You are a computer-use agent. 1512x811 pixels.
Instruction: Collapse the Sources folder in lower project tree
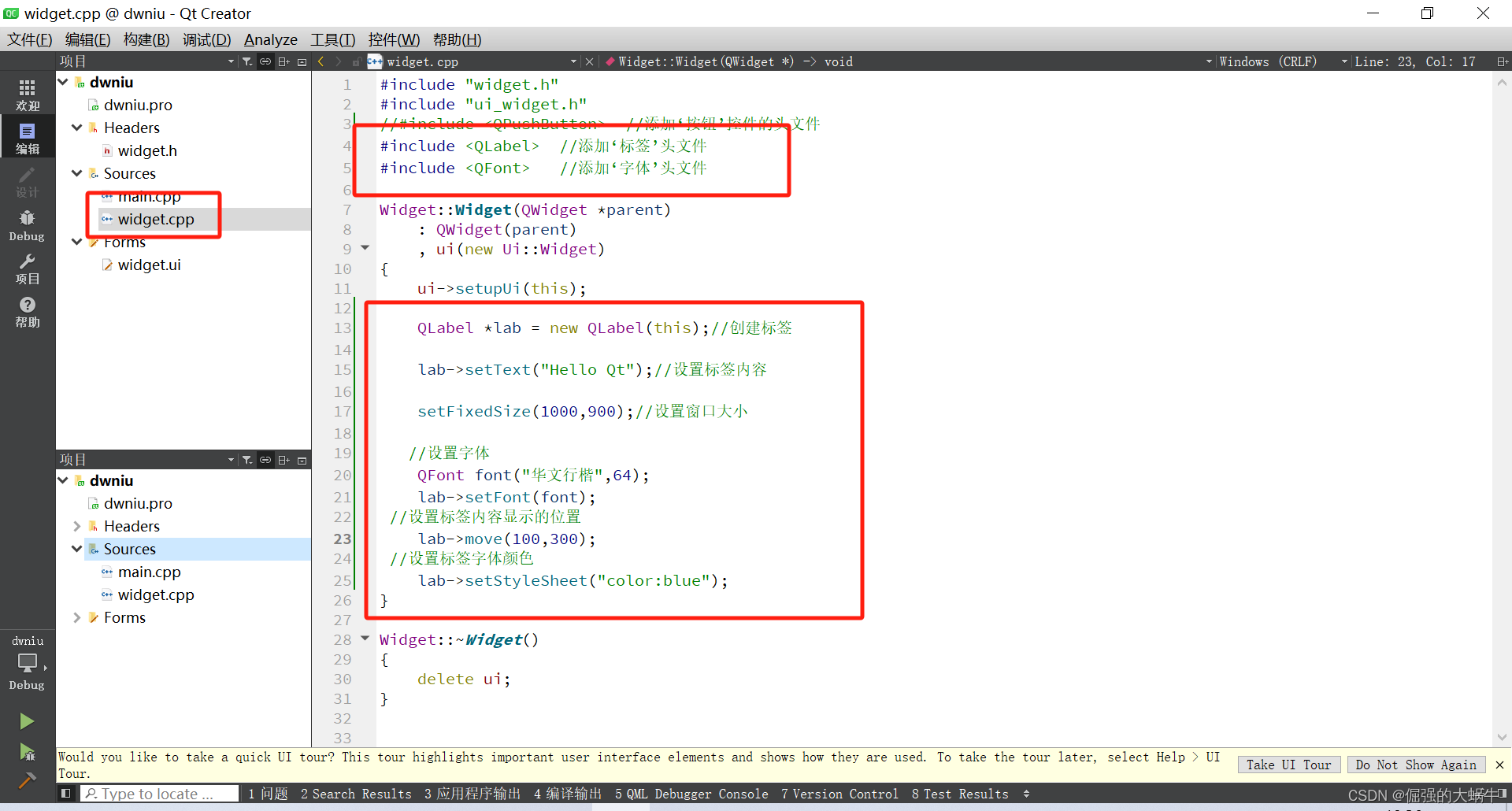[76, 549]
